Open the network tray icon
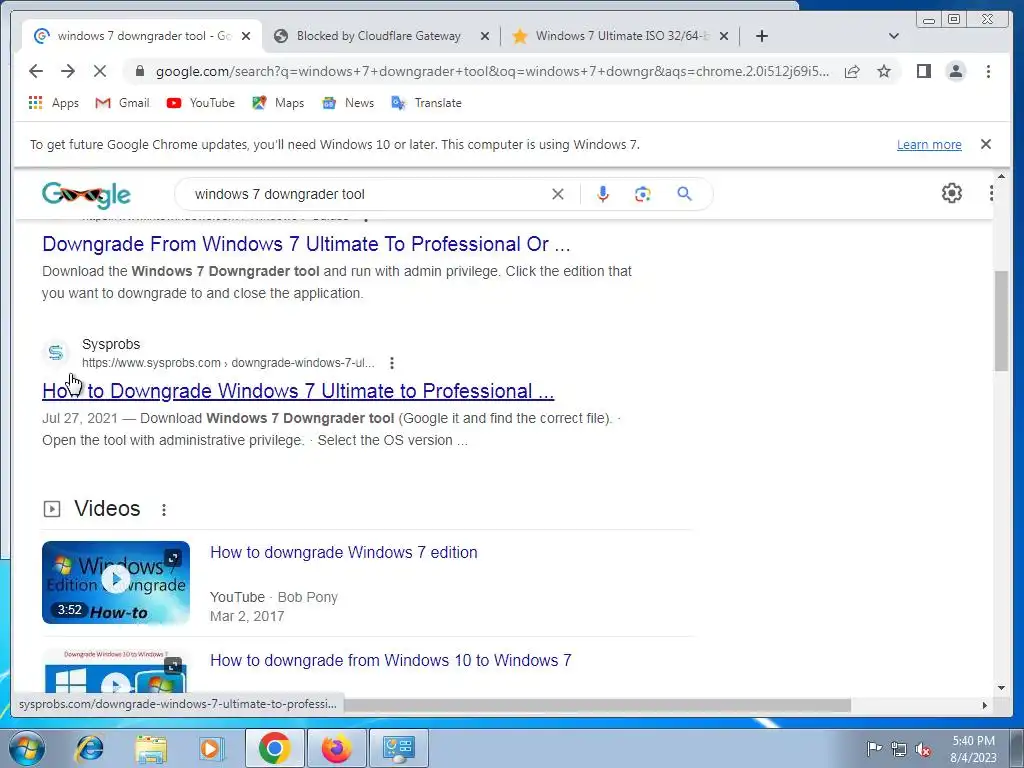Screen dimensions: 1024x768 [899, 749]
